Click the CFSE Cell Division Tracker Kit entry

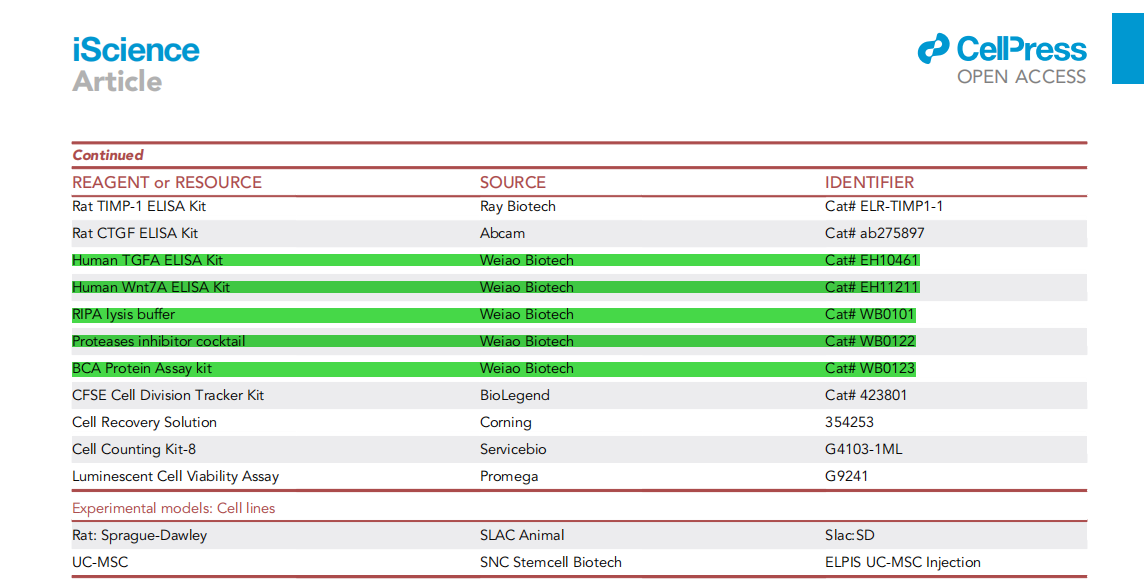click(x=168, y=395)
